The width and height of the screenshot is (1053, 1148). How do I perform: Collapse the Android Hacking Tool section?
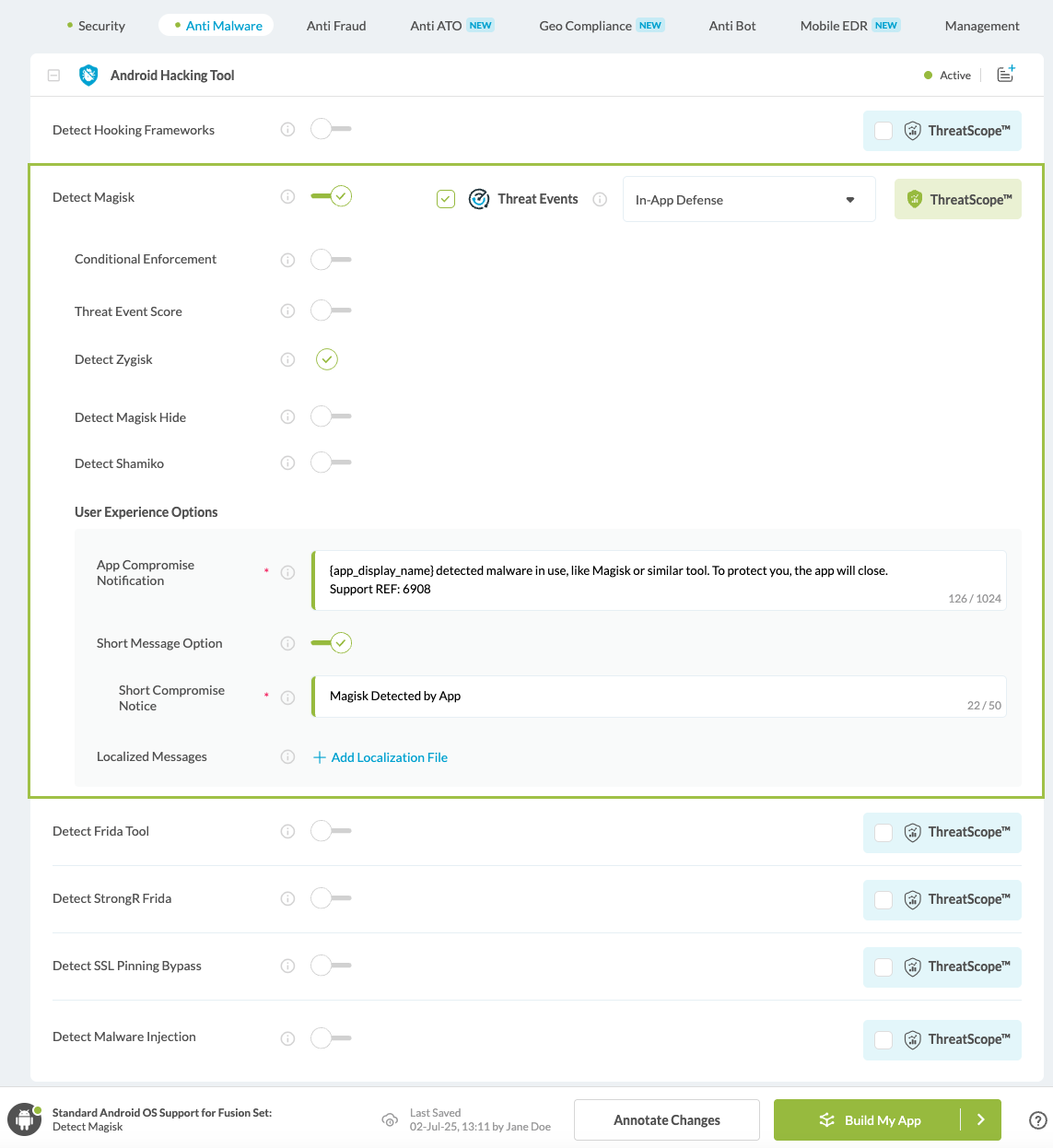pos(53,75)
